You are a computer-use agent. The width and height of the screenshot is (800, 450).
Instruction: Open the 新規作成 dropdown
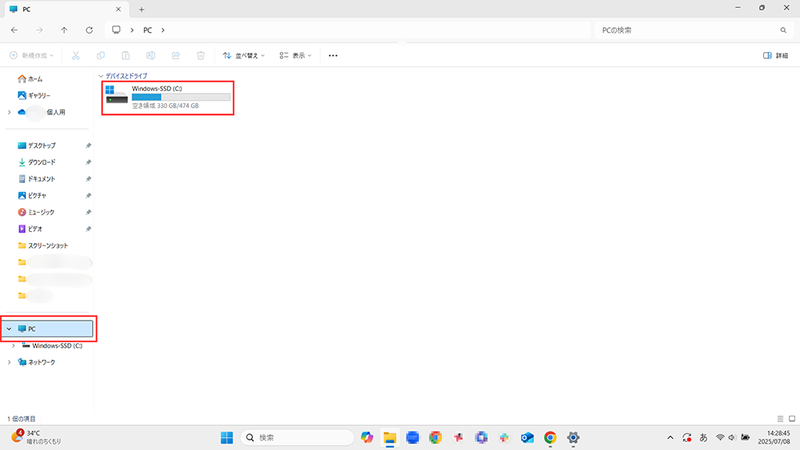click(x=32, y=55)
